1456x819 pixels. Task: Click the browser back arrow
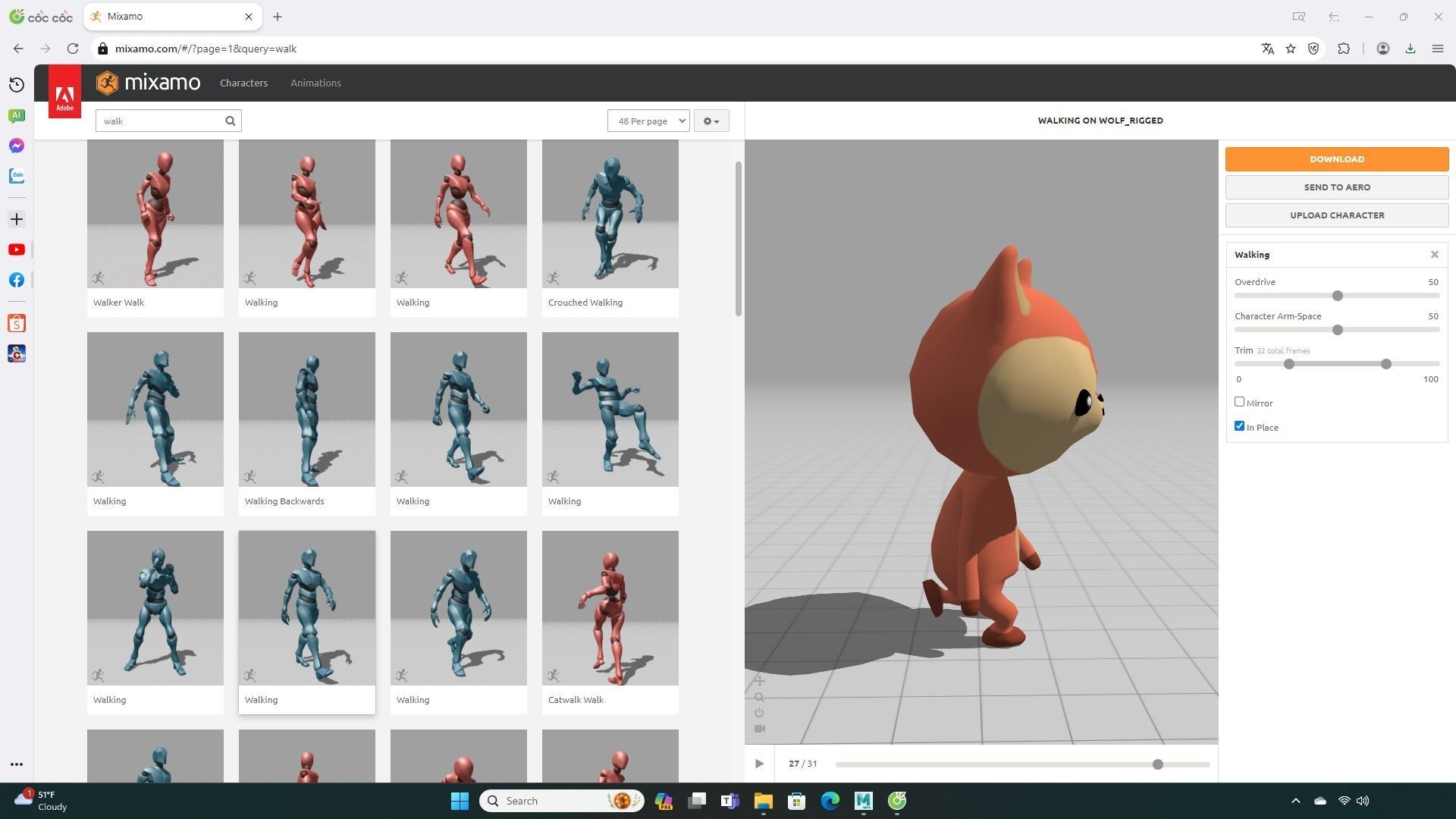pos(18,49)
